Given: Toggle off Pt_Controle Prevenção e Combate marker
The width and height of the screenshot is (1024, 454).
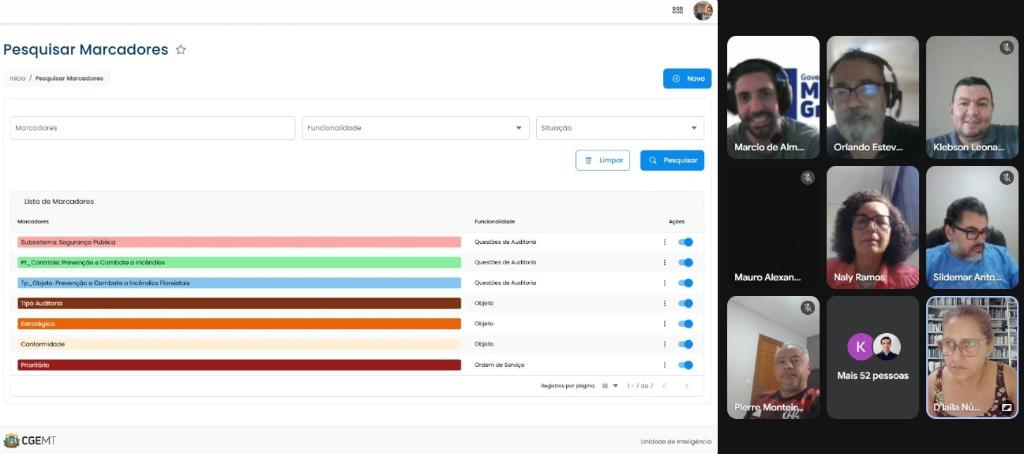Looking at the screenshot, I should click(686, 263).
